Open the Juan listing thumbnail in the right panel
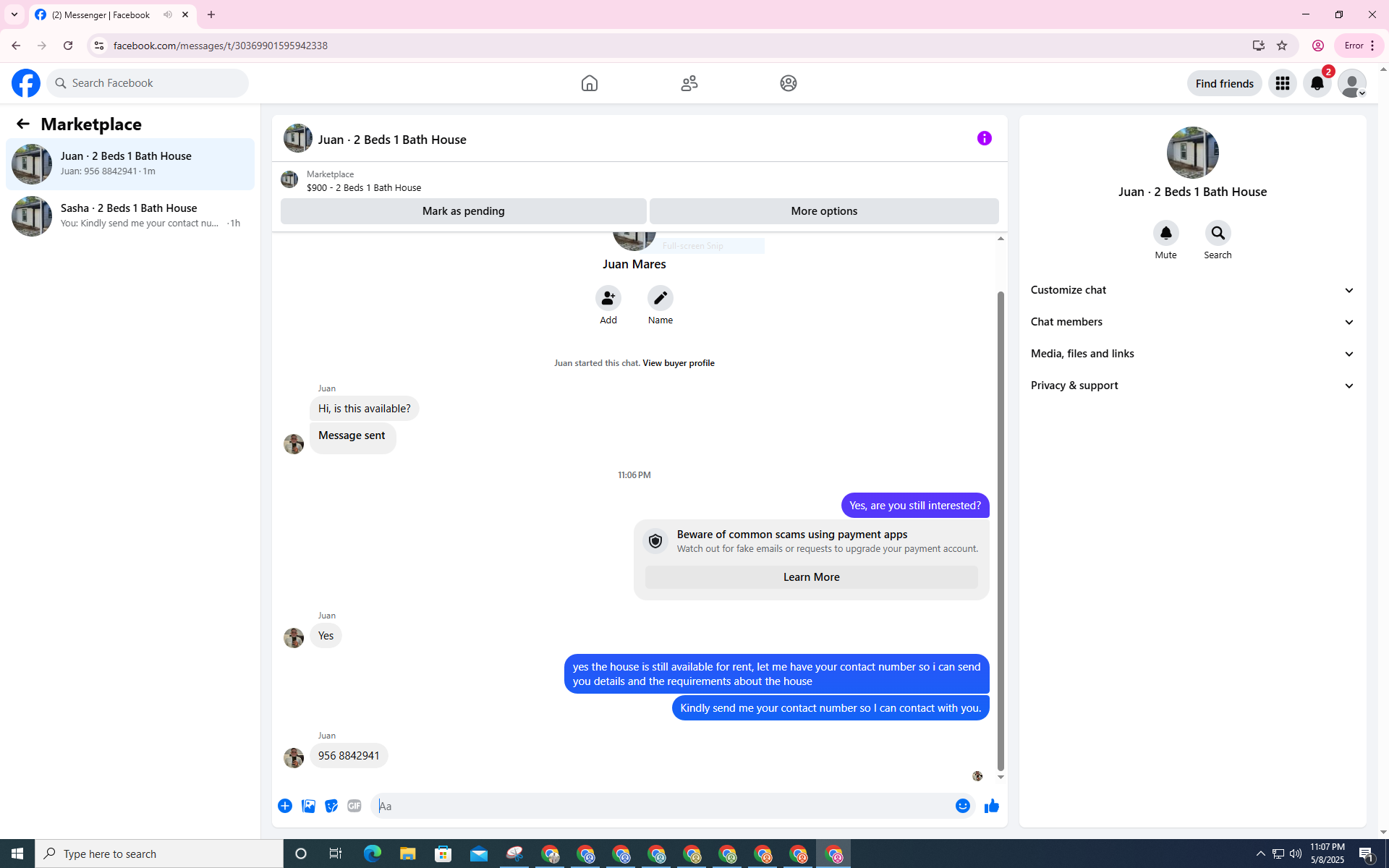 (x=1192, y=153)
